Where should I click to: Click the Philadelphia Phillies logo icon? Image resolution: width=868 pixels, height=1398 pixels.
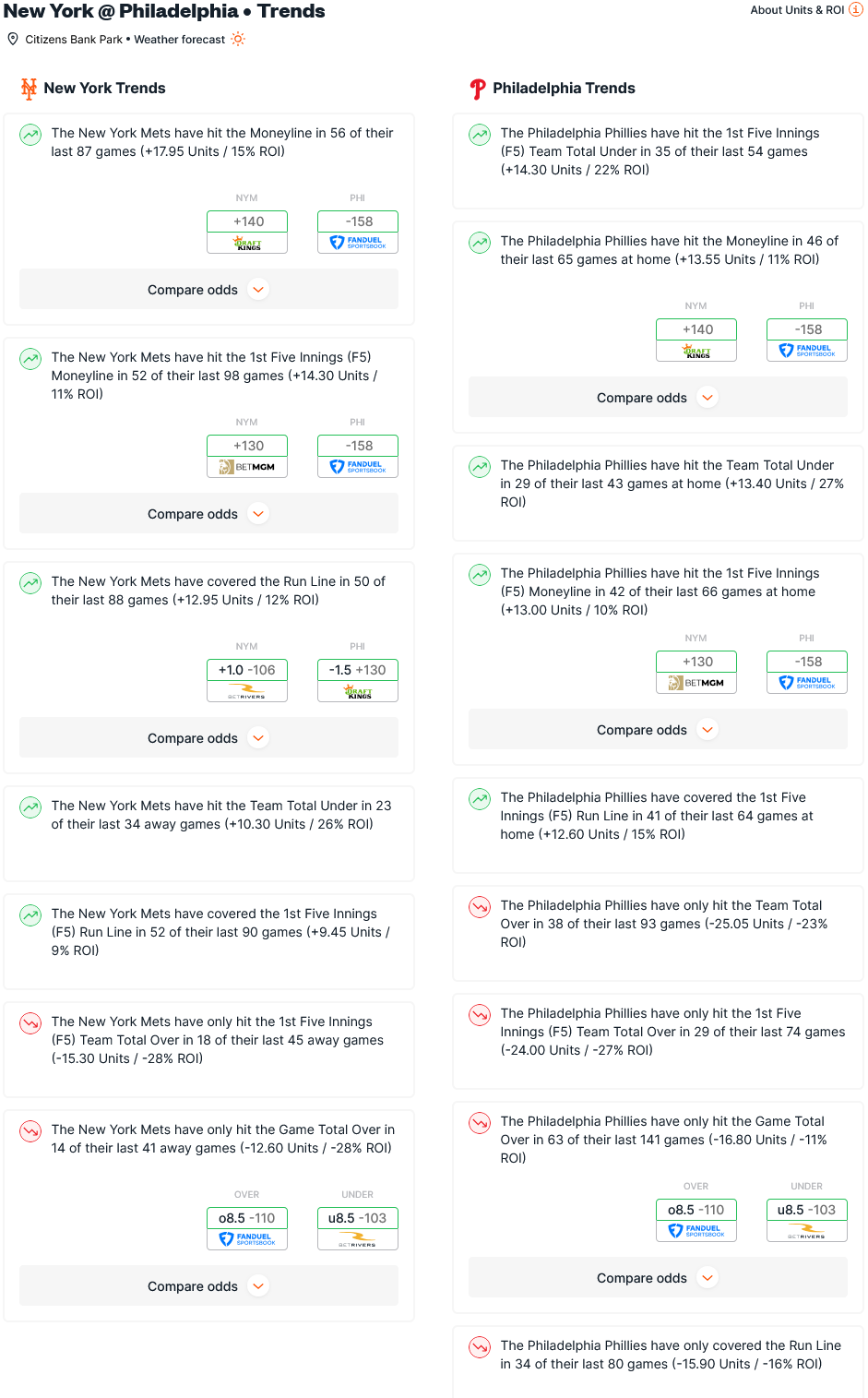(x=478, y=89)
